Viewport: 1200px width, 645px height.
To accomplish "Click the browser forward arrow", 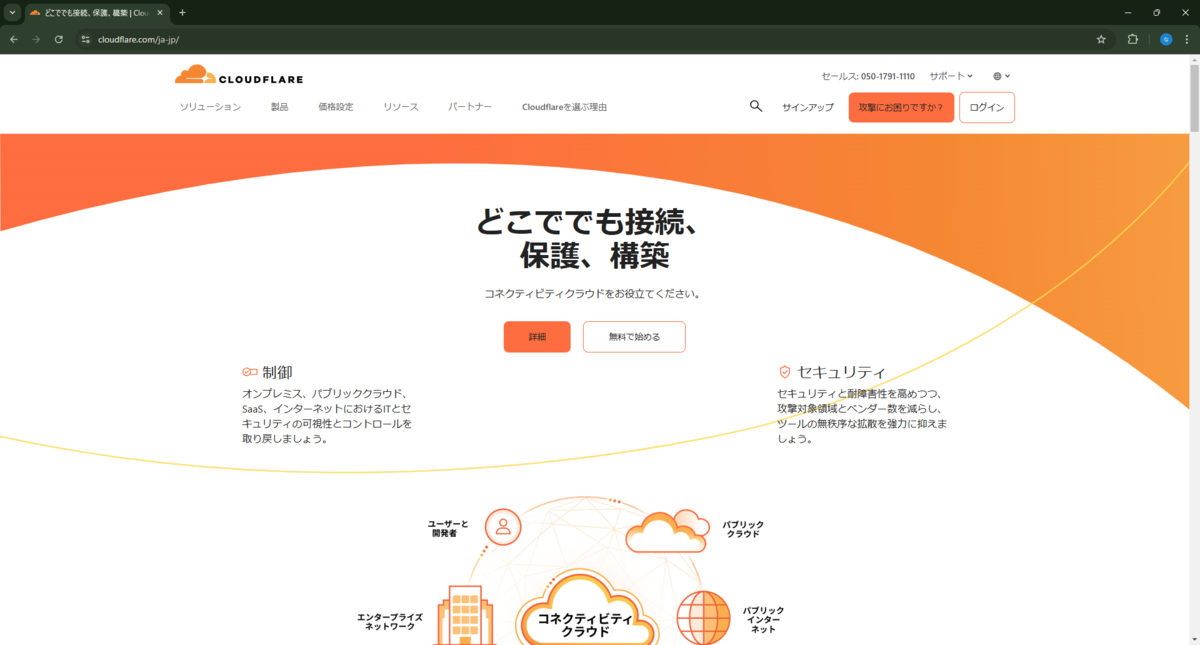I will click(36, 39).
